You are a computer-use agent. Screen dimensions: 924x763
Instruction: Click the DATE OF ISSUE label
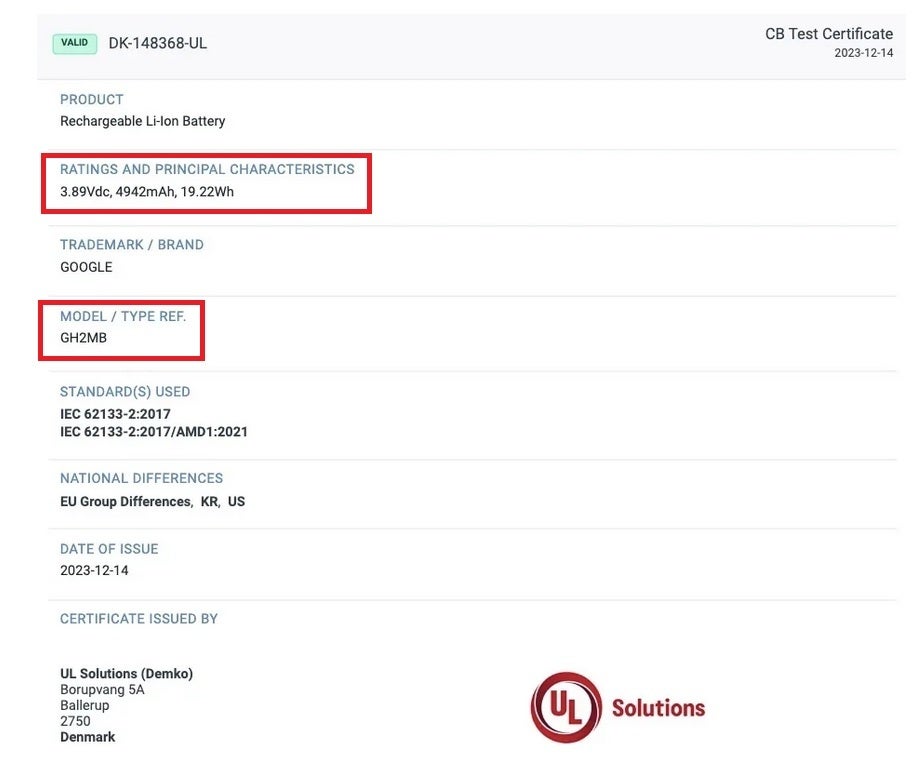[109, 549]
